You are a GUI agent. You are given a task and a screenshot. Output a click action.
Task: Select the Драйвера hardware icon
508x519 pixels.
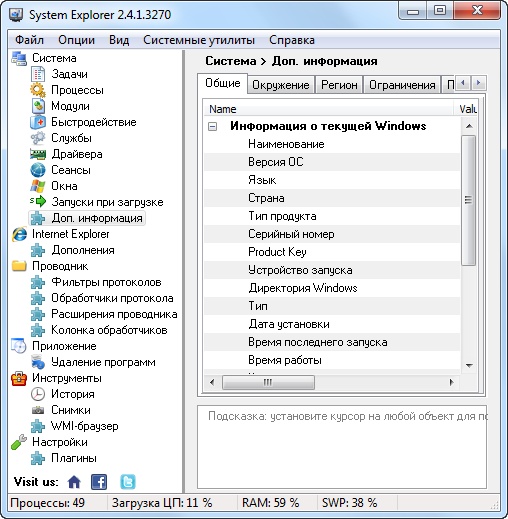(x=38, y=154)
